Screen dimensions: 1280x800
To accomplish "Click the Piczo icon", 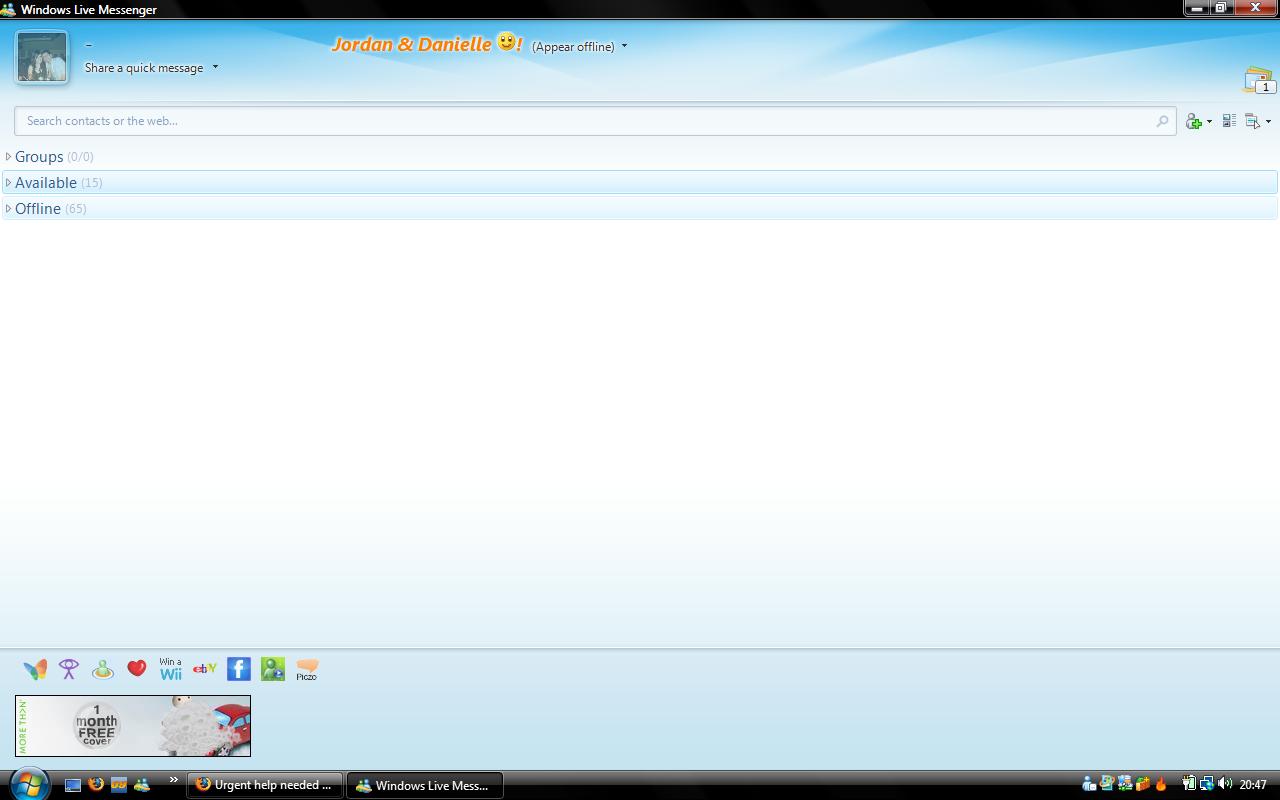I will [307, 669].
